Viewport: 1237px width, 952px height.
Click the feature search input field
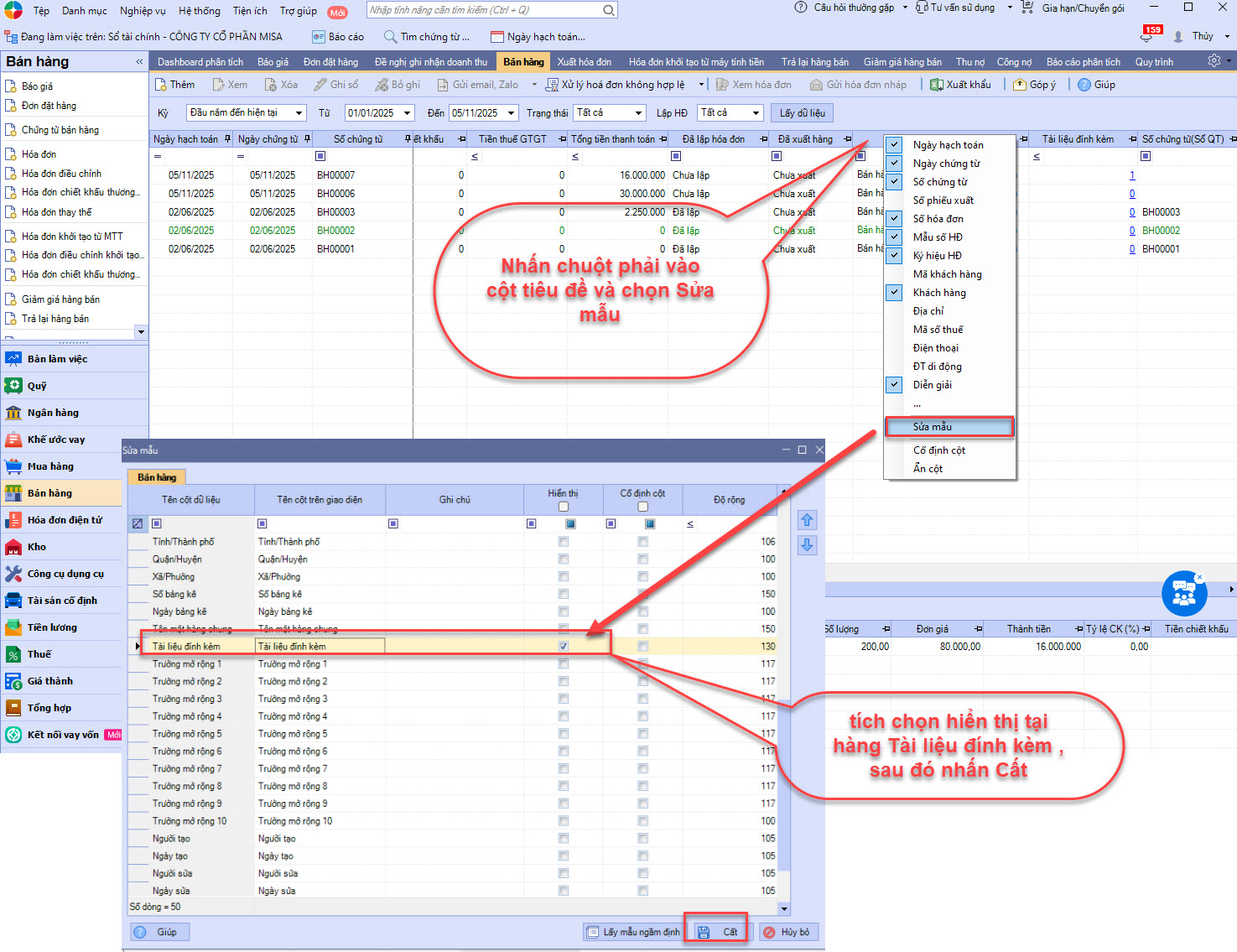pyautogui.click(x=485, y=10)
